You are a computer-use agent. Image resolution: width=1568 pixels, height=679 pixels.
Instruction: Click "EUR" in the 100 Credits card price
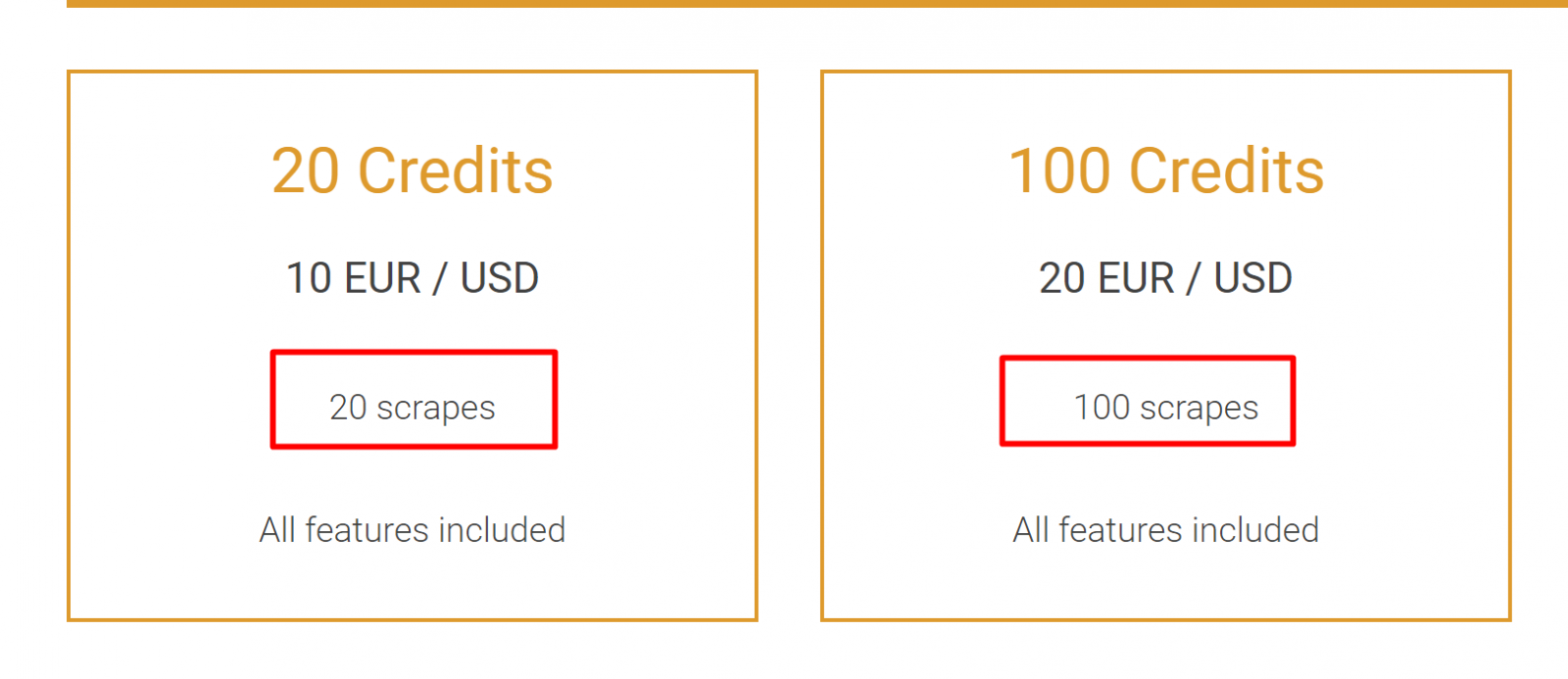1136,278
